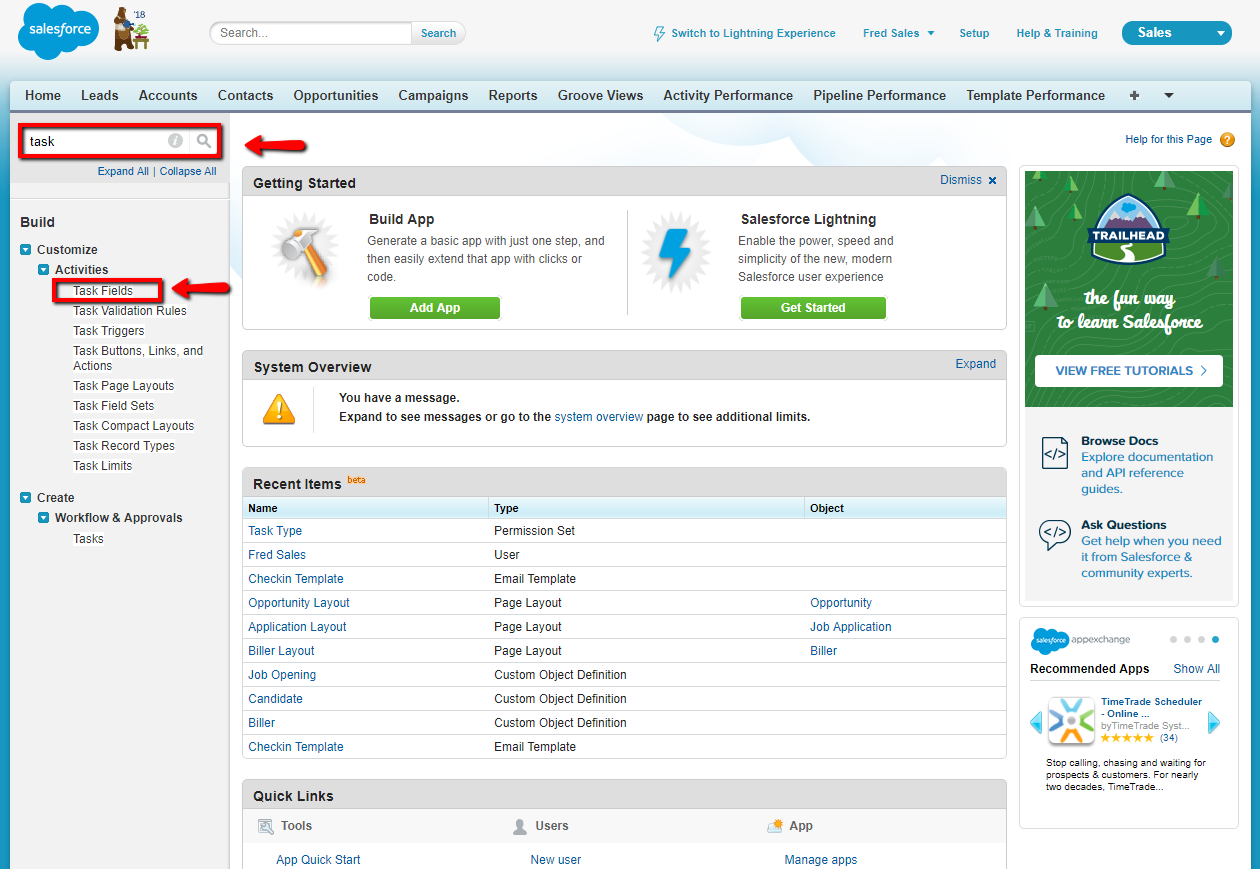Open the Task Type recent item
This screenshot has height=869, width=1260.
pyautogui.click(x=275, y=531)
